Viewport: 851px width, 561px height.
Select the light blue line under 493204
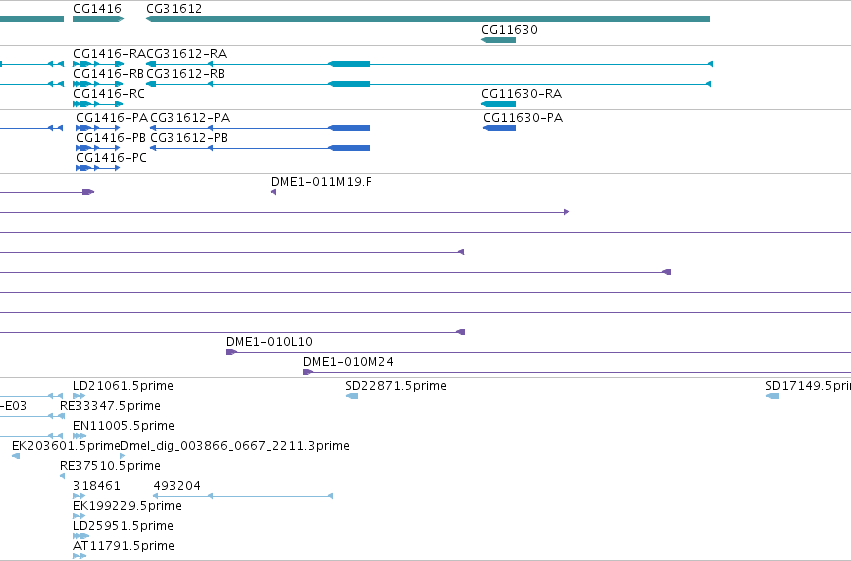click(x=243, y=496)
